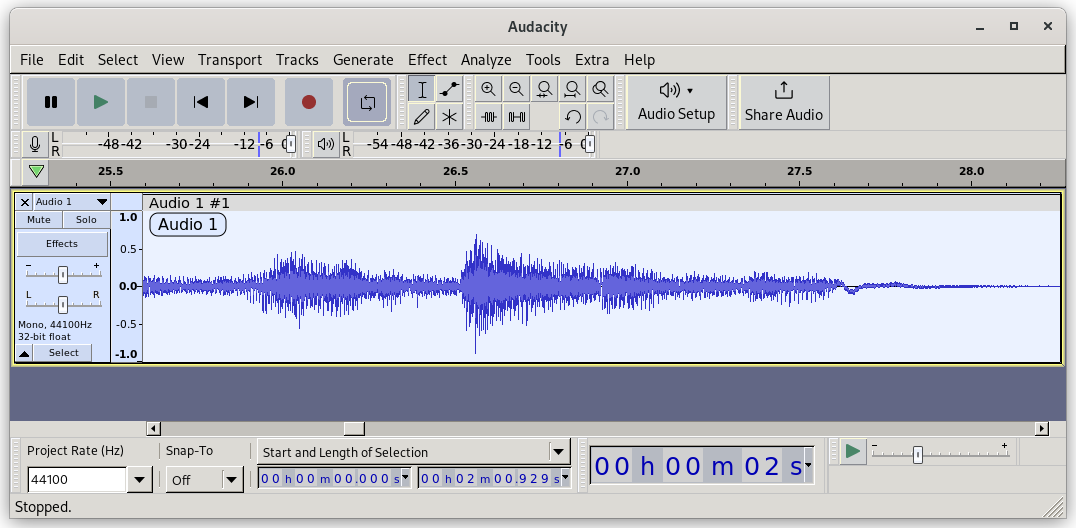Click the track Select button
The image size is (1076, 528).
[x=63, y=353]
